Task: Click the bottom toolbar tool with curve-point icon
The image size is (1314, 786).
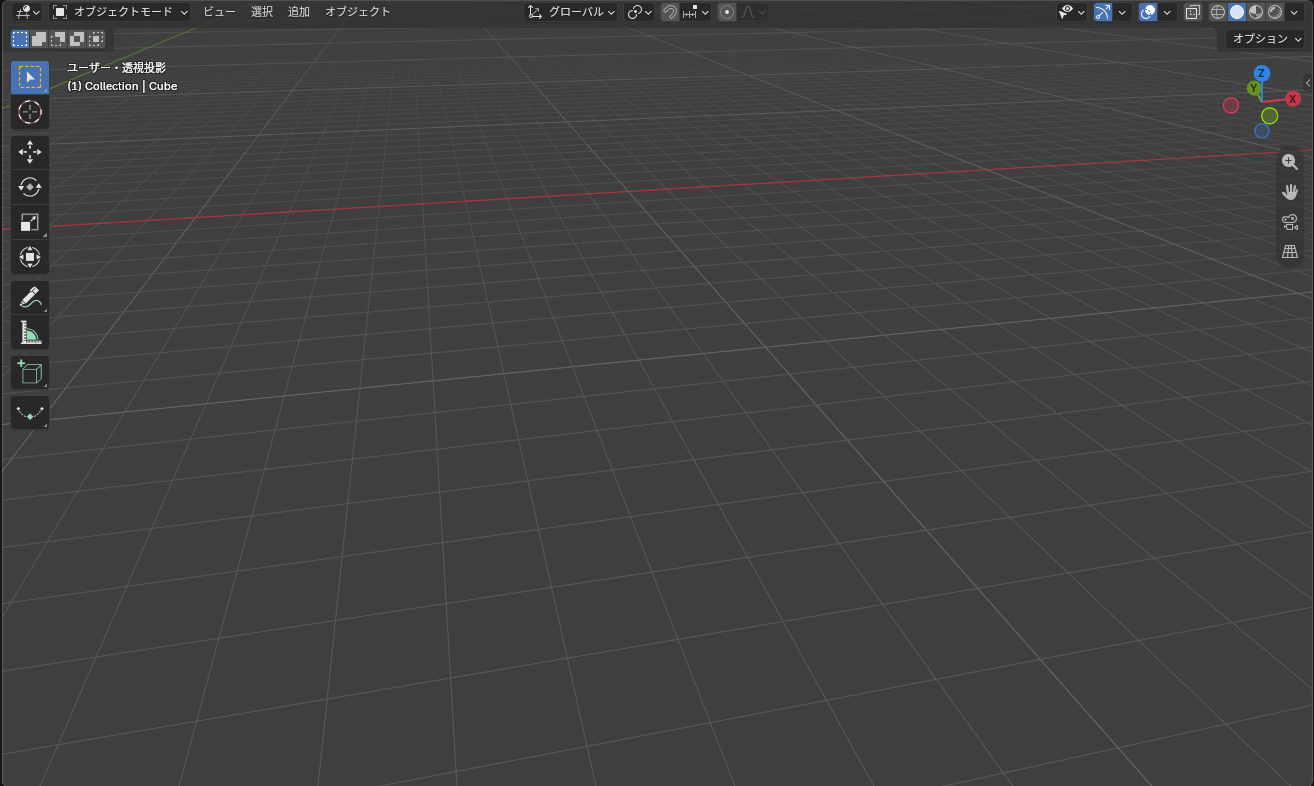Action: coord(30,413)
